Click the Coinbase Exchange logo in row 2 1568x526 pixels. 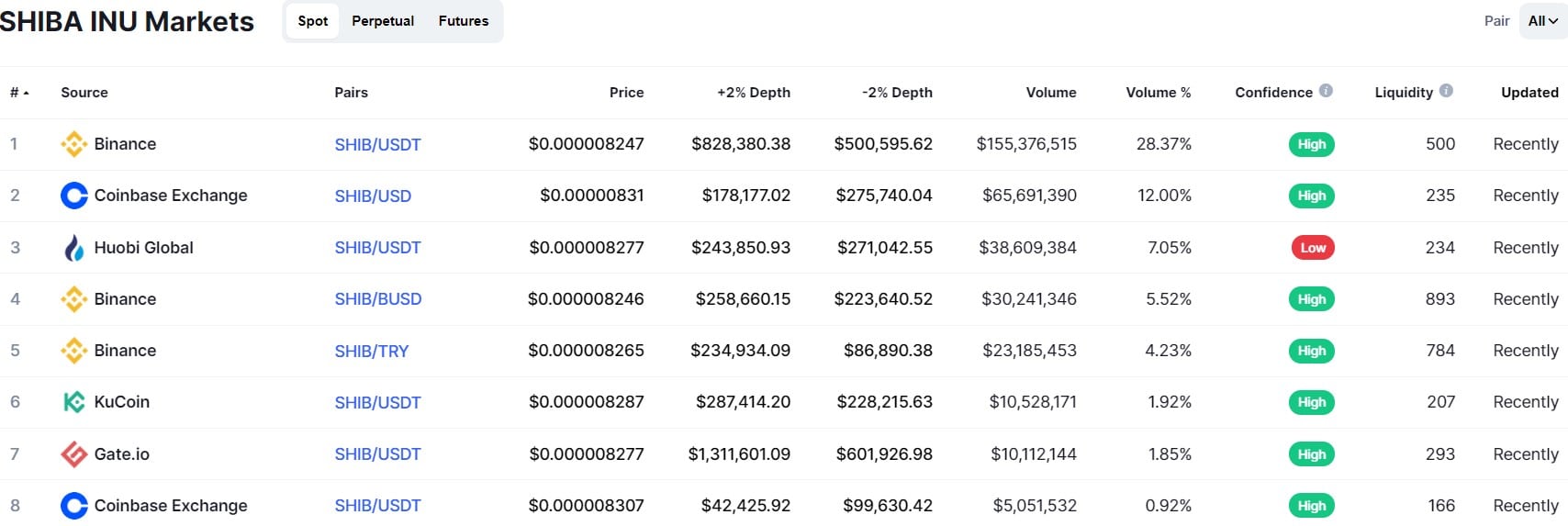tap(73, 196)
